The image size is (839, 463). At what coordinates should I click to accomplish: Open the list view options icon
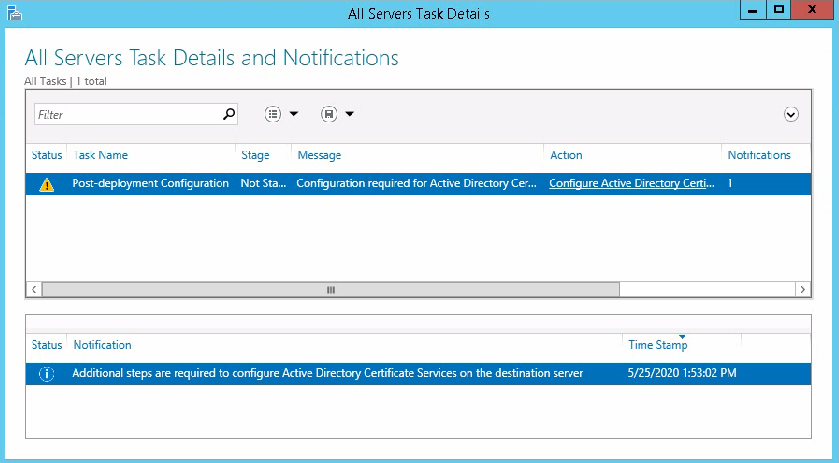pyautogui.click(x=273, y=114)
